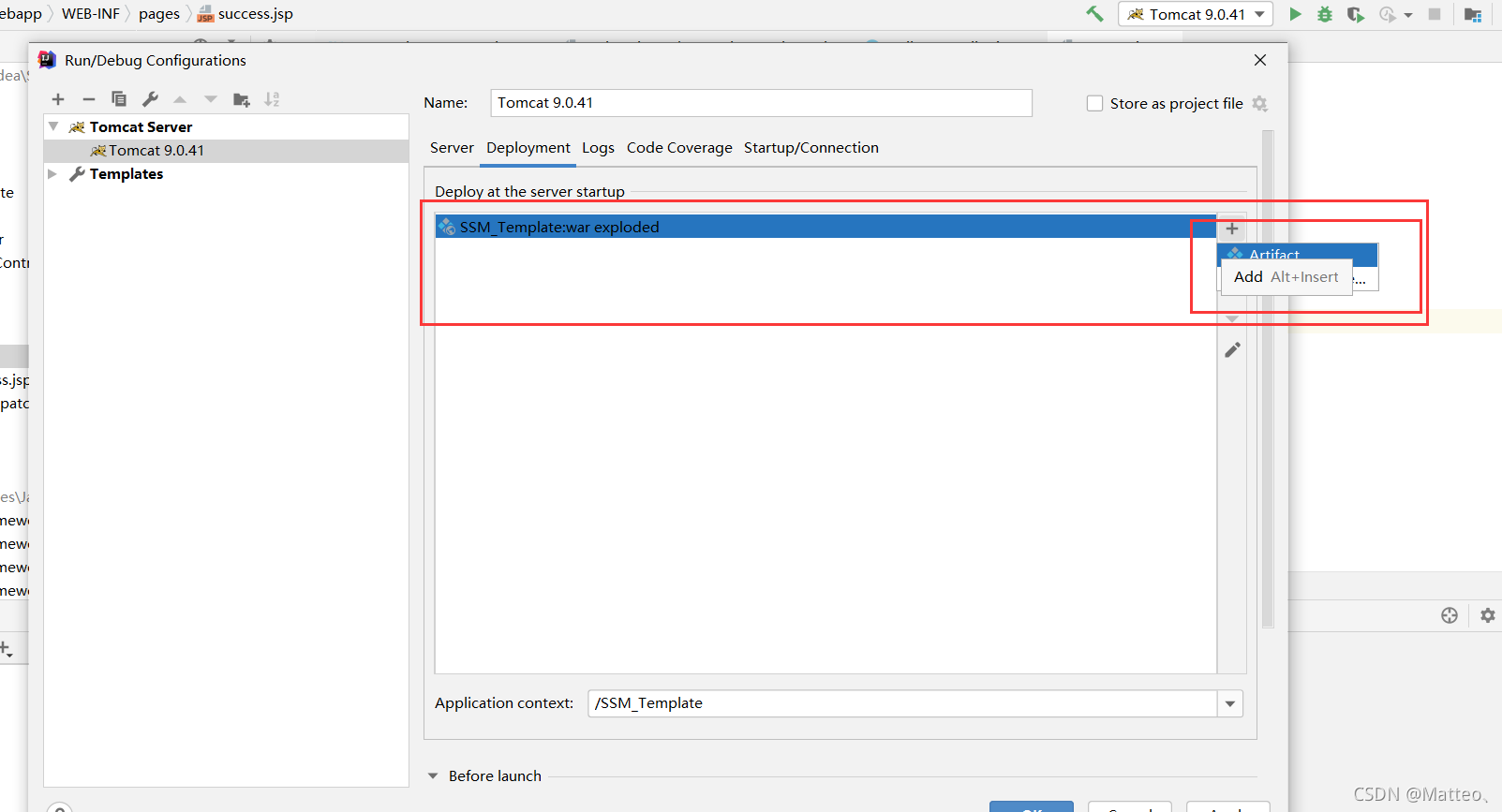
Task: Click the gear next to Store as project file
Action: click(x=1260, y=104)
